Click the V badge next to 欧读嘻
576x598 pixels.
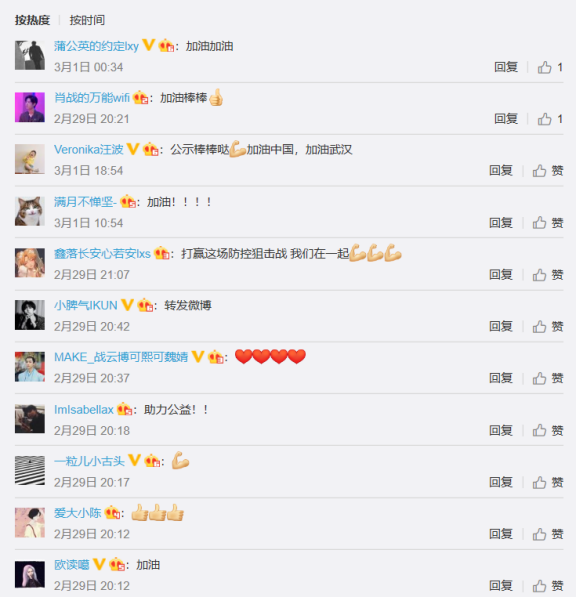99,564
